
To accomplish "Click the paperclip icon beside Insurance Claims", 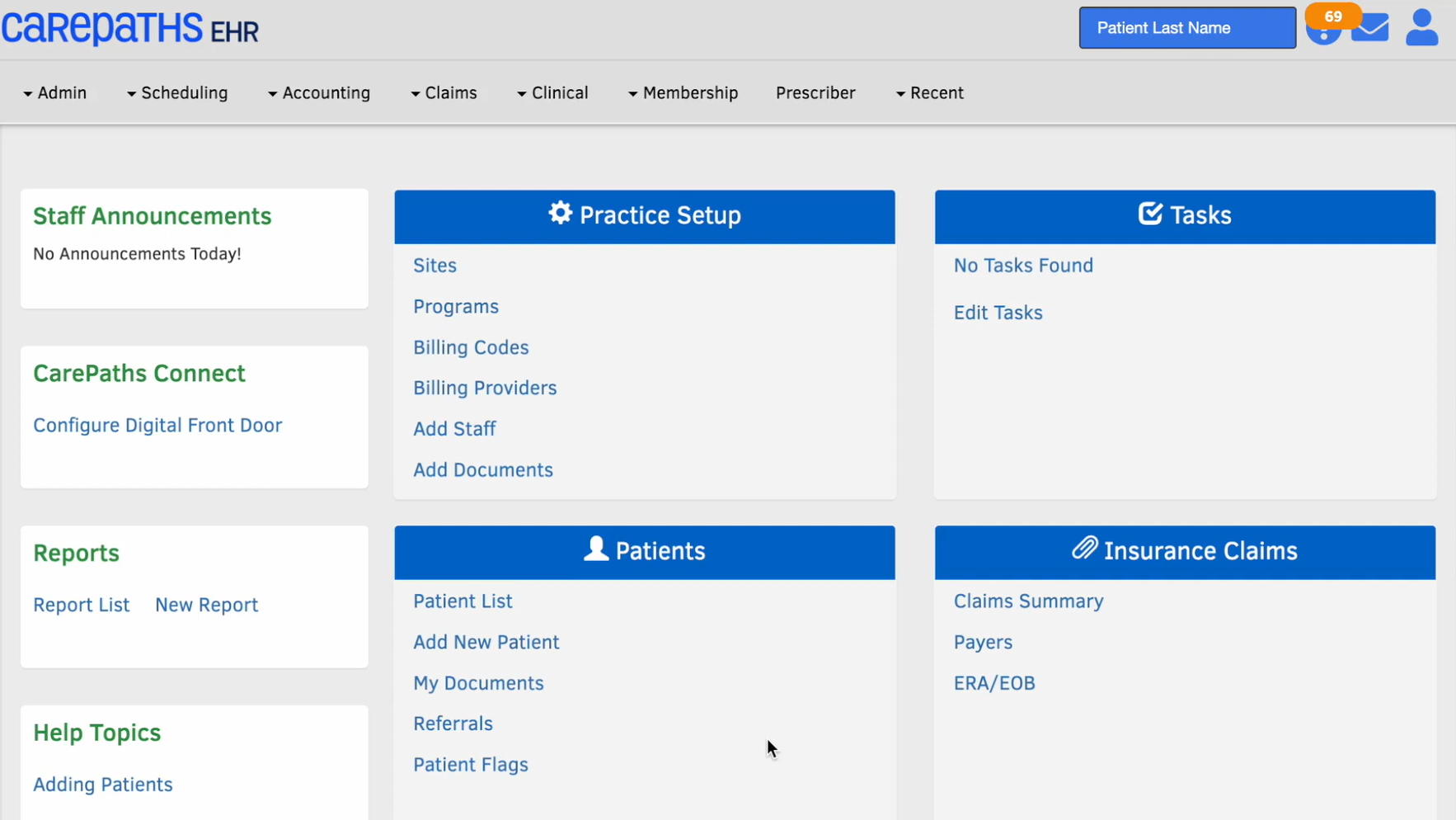I will (x=1084, y=549).
